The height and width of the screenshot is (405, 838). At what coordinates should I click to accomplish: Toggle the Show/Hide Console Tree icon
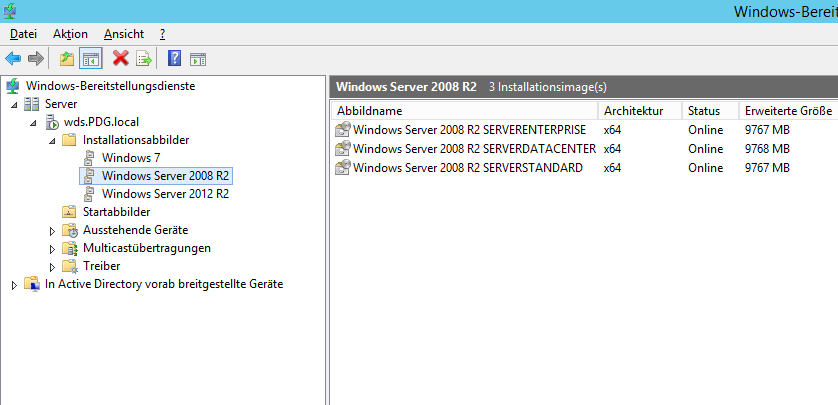pyautogui.click(x=90, y=59)
